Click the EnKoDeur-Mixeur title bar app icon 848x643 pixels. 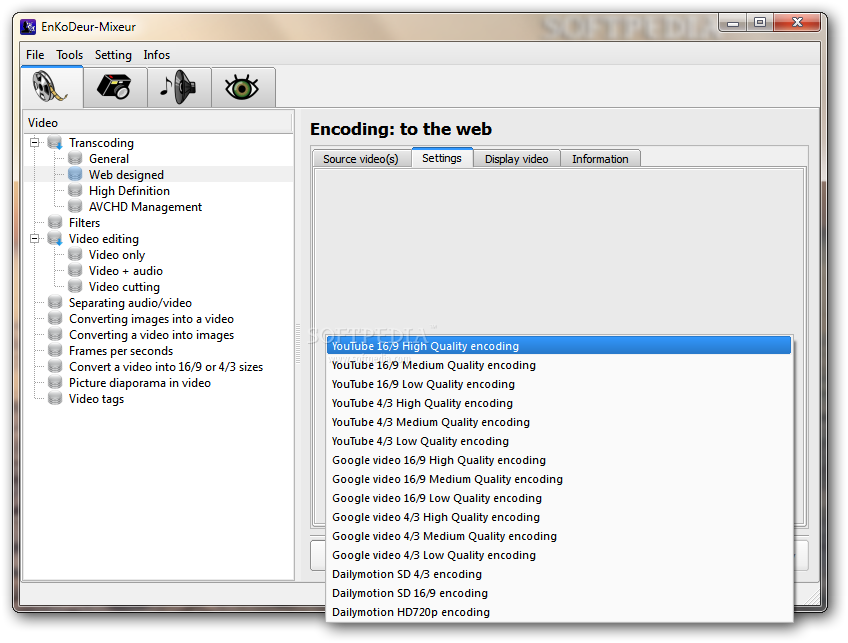pyautogui.click(x=28, y=26)
